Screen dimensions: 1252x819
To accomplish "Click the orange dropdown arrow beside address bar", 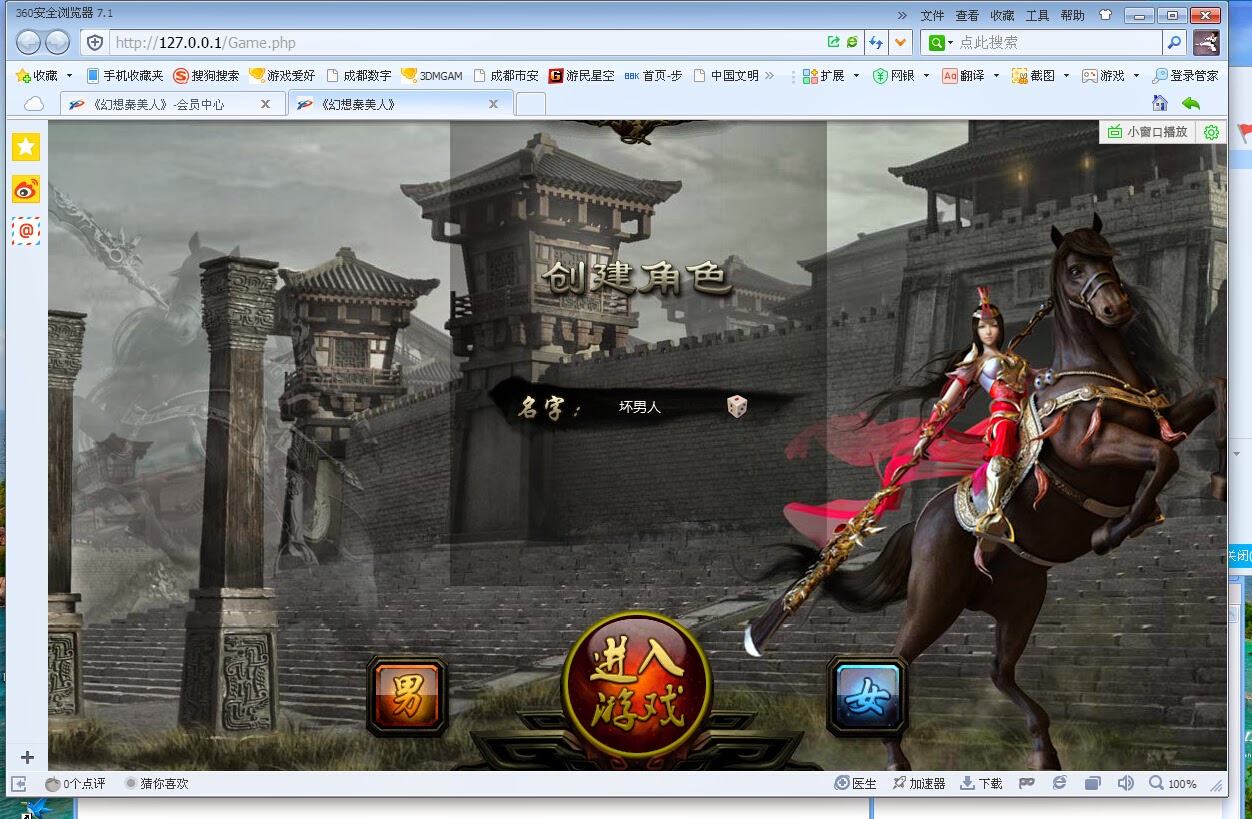I will tap(901, 42).
